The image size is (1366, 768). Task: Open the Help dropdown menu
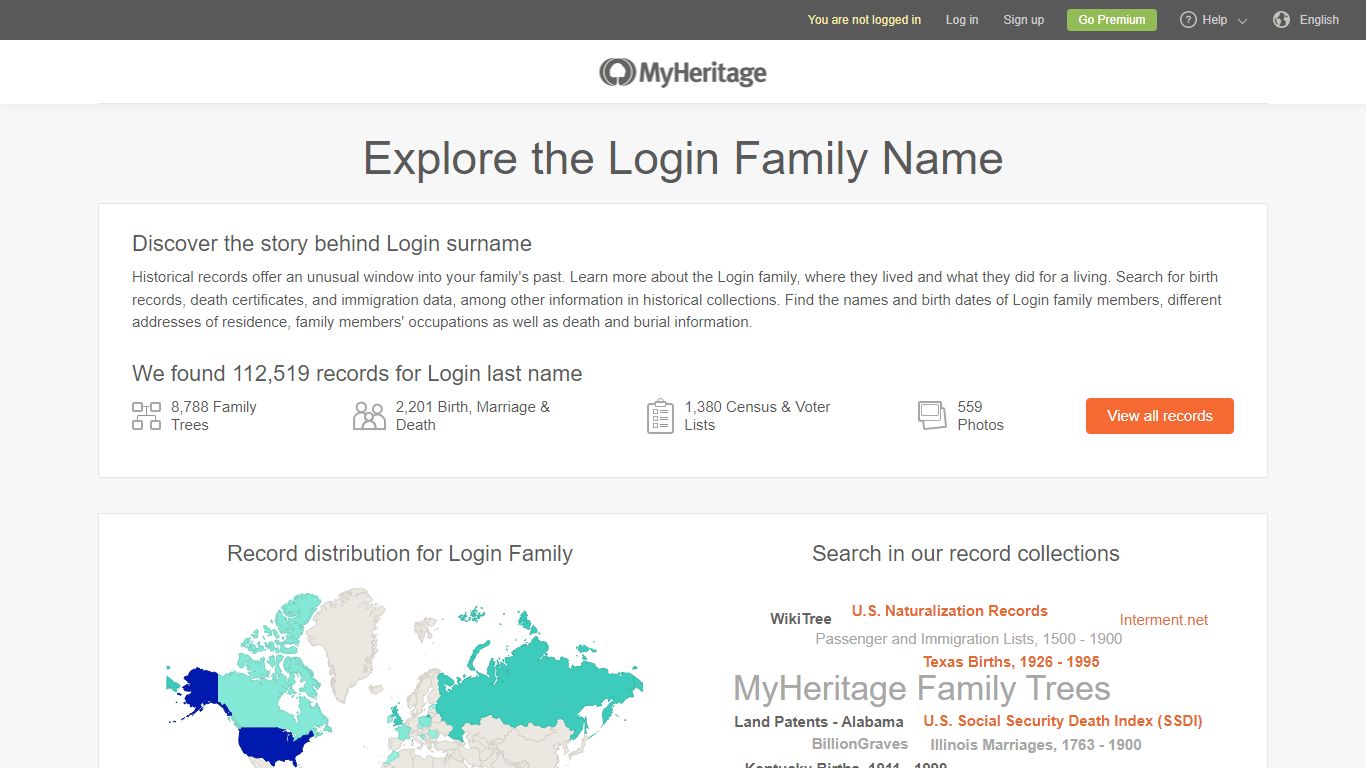1213,19
